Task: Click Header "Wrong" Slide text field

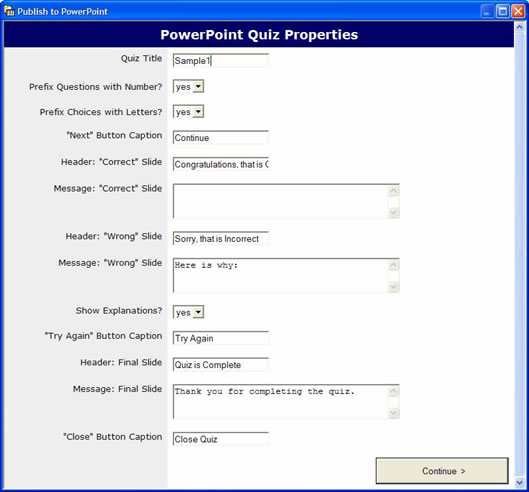Action: pyautogui.click(x=221, y=239)
